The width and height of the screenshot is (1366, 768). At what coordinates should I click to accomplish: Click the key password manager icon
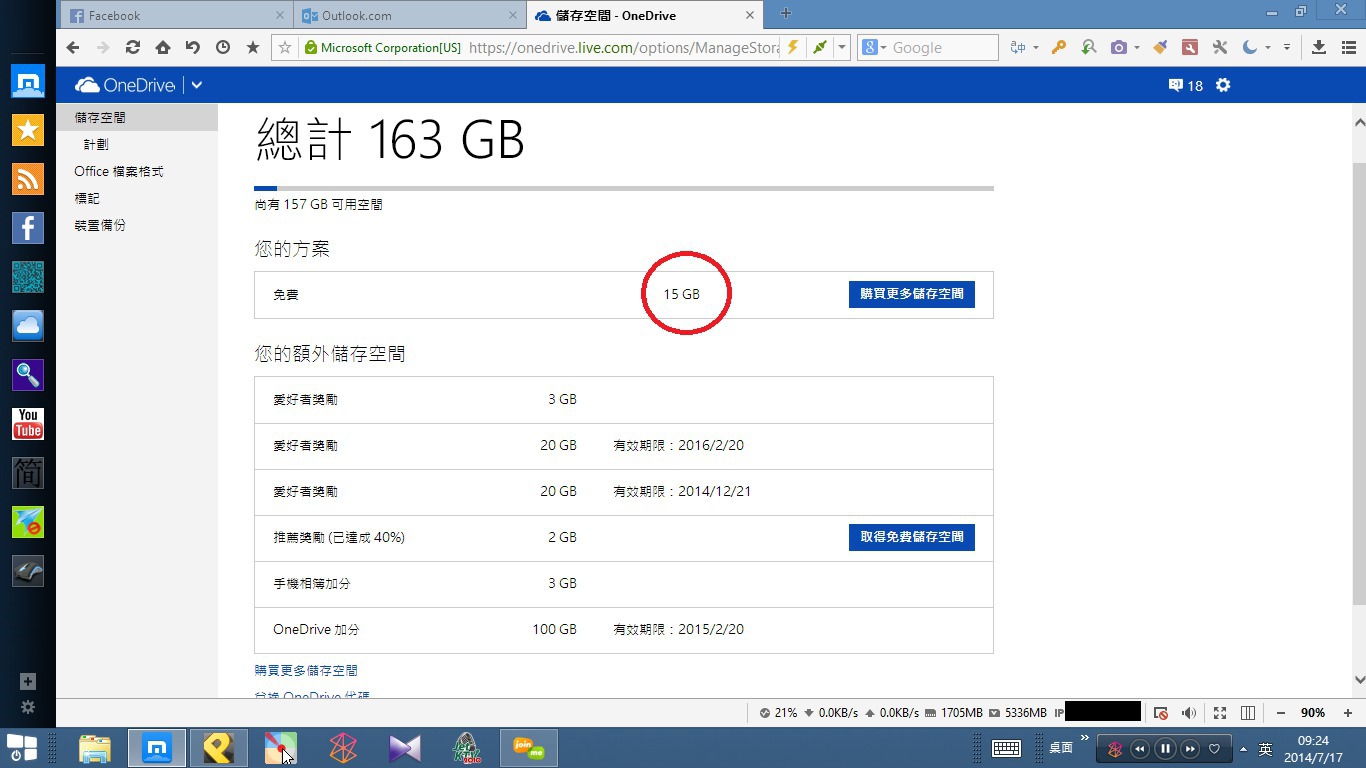coord(1058,47)
